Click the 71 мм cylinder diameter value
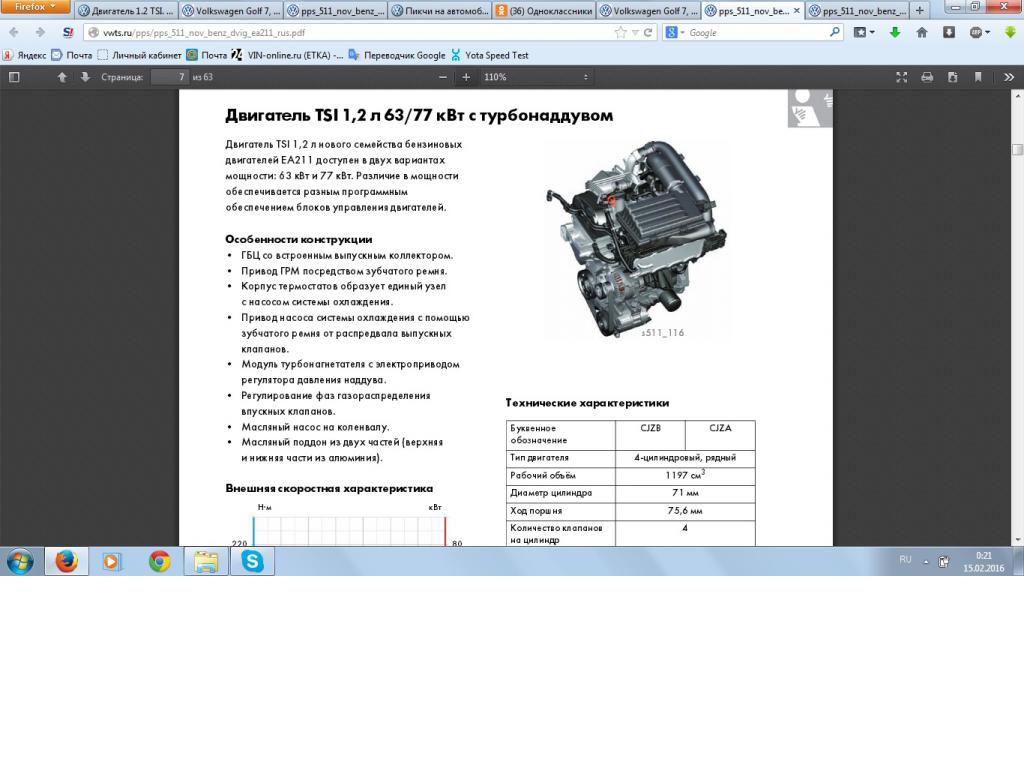Image resolution: width=1024 pixels, height=768 pixels. (685, 492)
